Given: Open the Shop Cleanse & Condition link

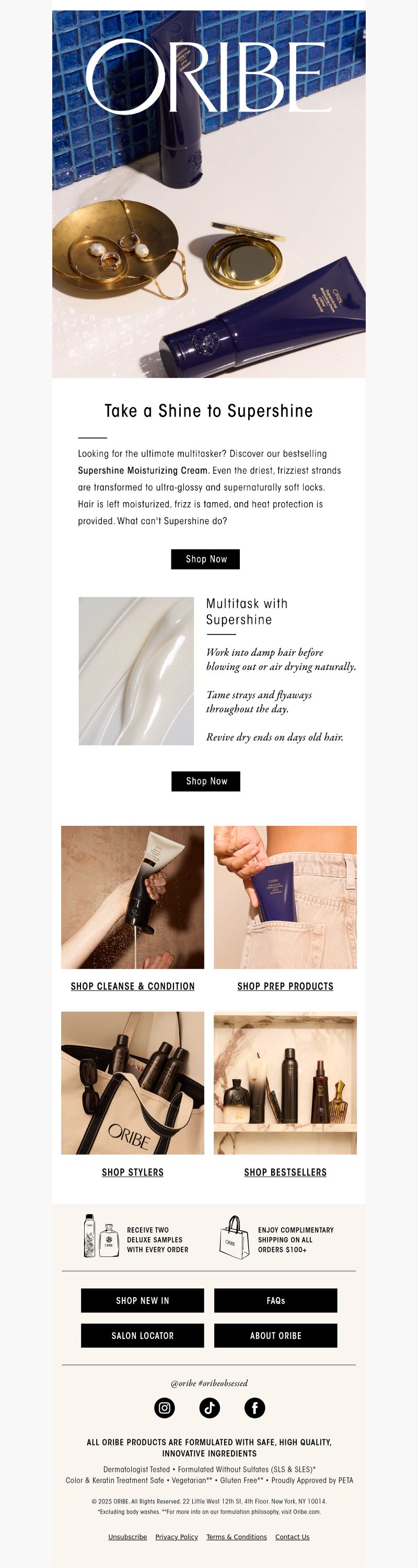Looking at the screenshot, I should (133, 987).
